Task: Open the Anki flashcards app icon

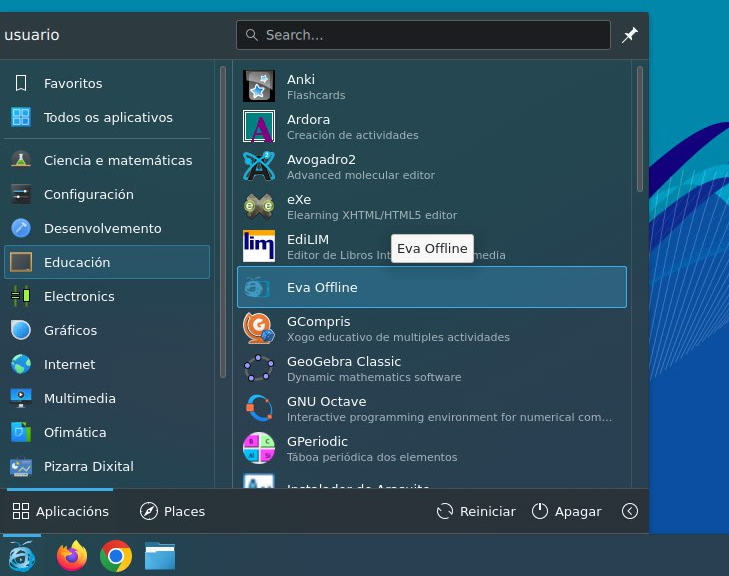Action: tap(259, 87)
